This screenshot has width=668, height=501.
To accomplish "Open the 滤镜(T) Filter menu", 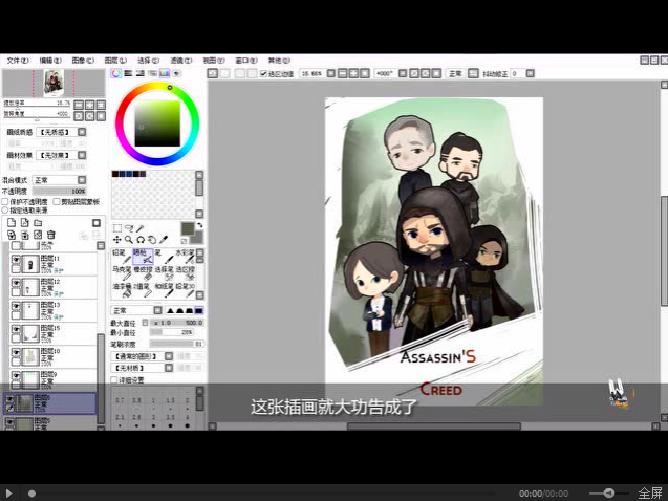I will (181, 60).
